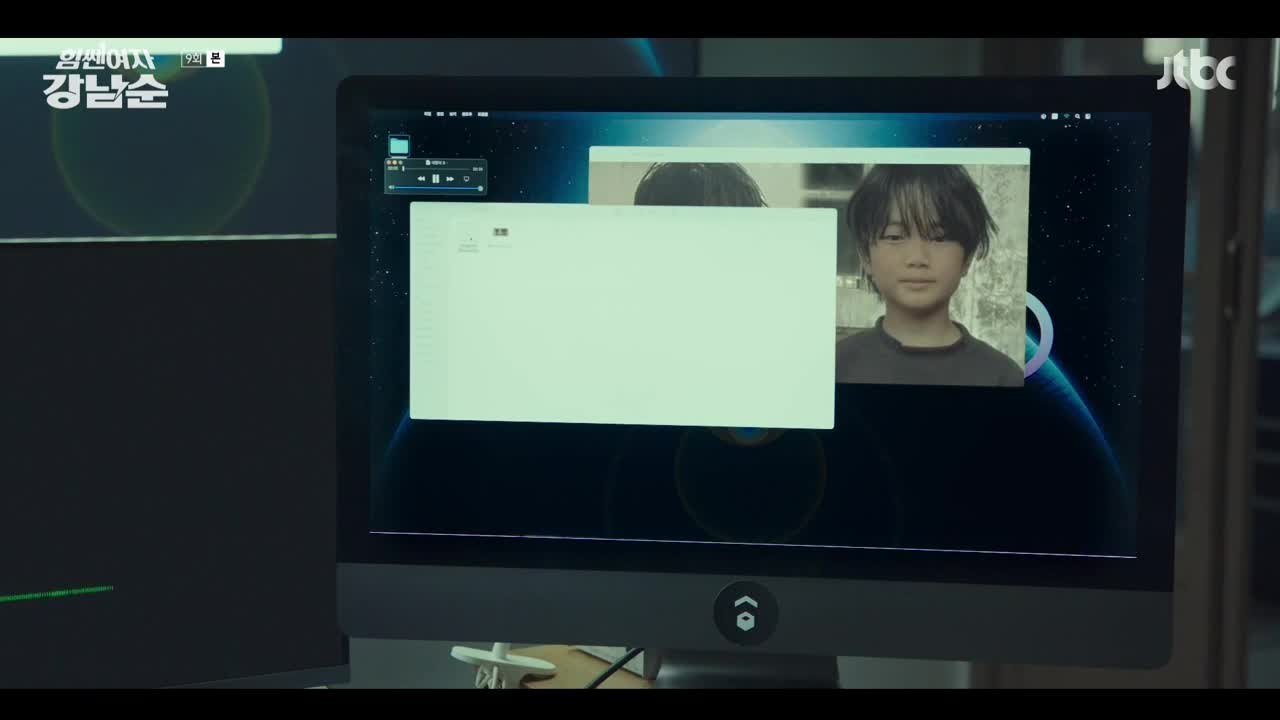Click the fast-forward button in player

tap(450, 178)
